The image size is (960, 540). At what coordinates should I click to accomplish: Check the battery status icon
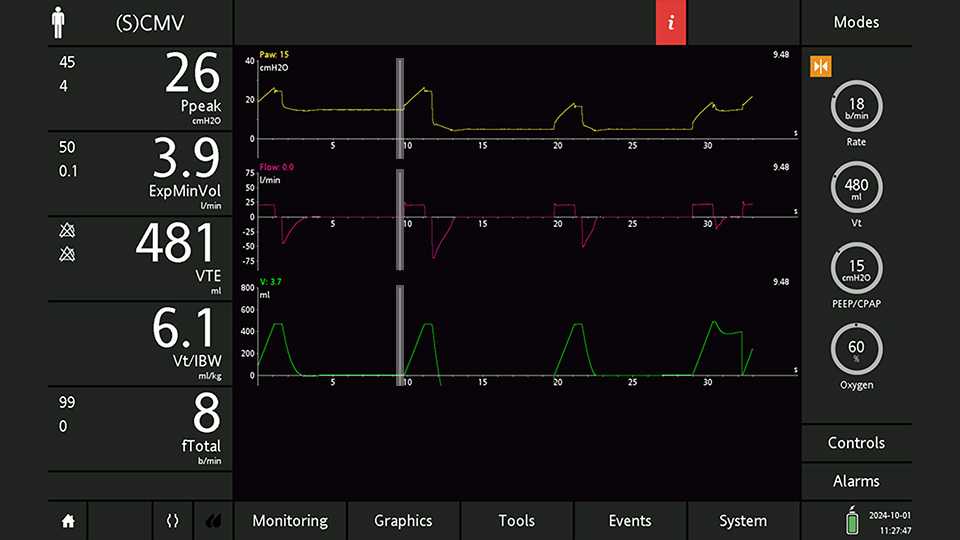tap(852, 520)
